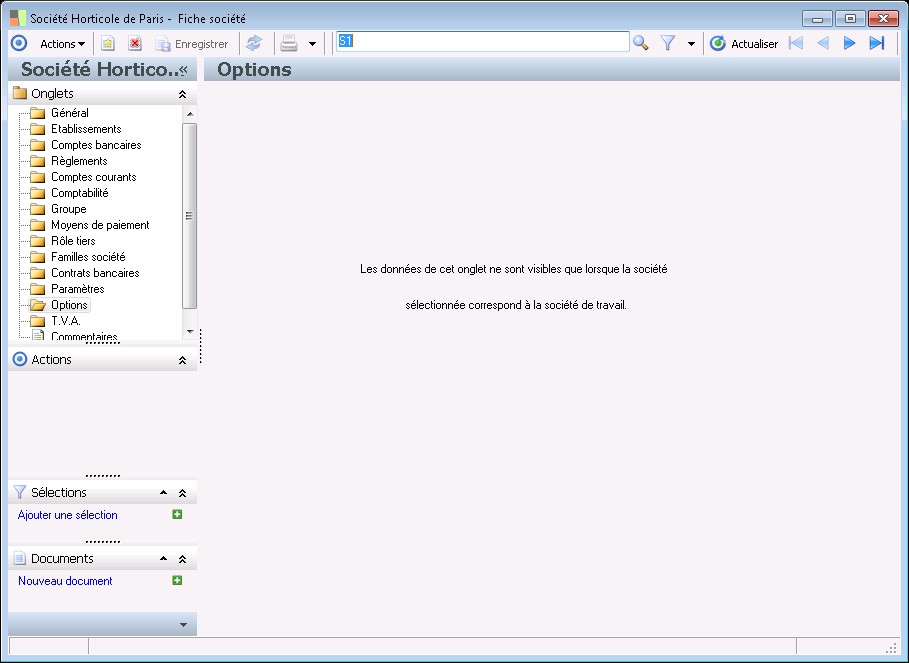Click the new record icon
909x663 pixels.
tap(108, 44)
